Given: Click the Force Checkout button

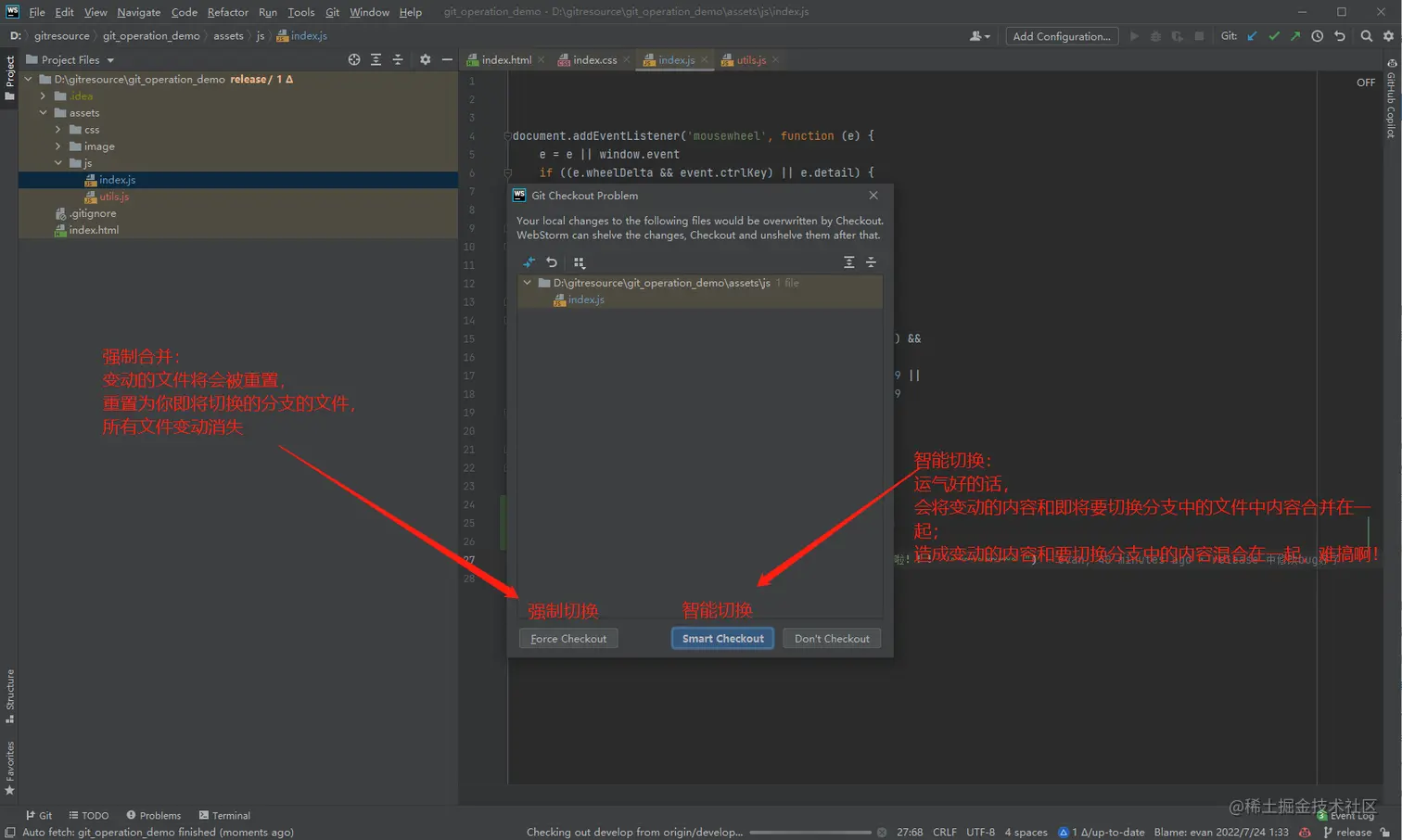Looking at the screenshot, I should point(568,639).
